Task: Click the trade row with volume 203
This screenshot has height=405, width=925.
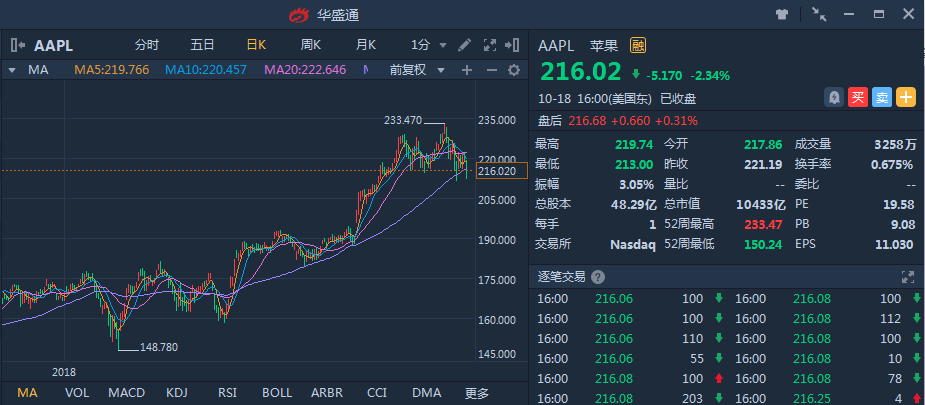Action: 627,399
